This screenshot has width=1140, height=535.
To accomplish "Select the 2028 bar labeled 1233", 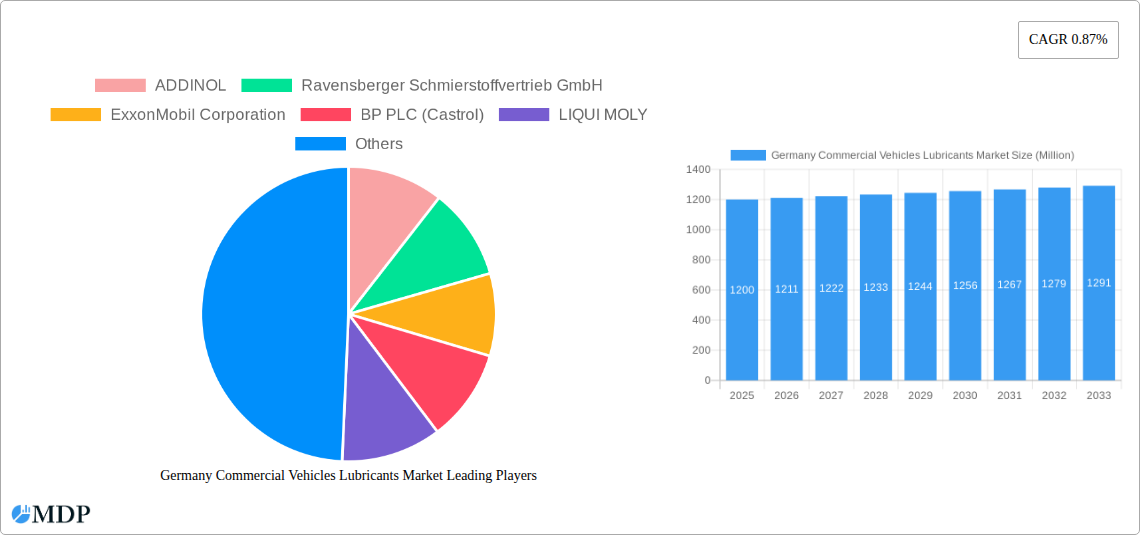I will click(x=876, y=287).
